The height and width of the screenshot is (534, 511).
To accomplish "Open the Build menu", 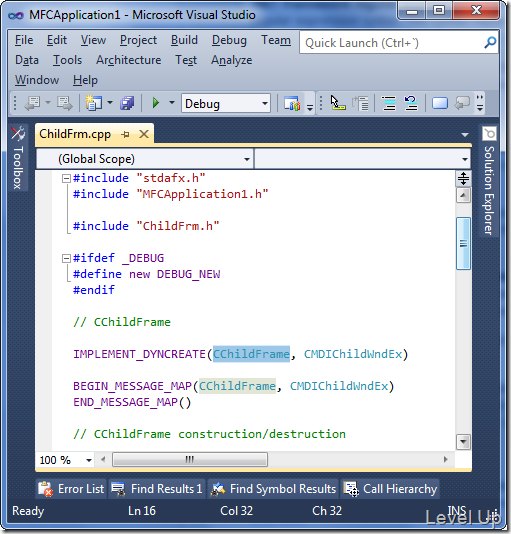I will (x=184, y=40).
